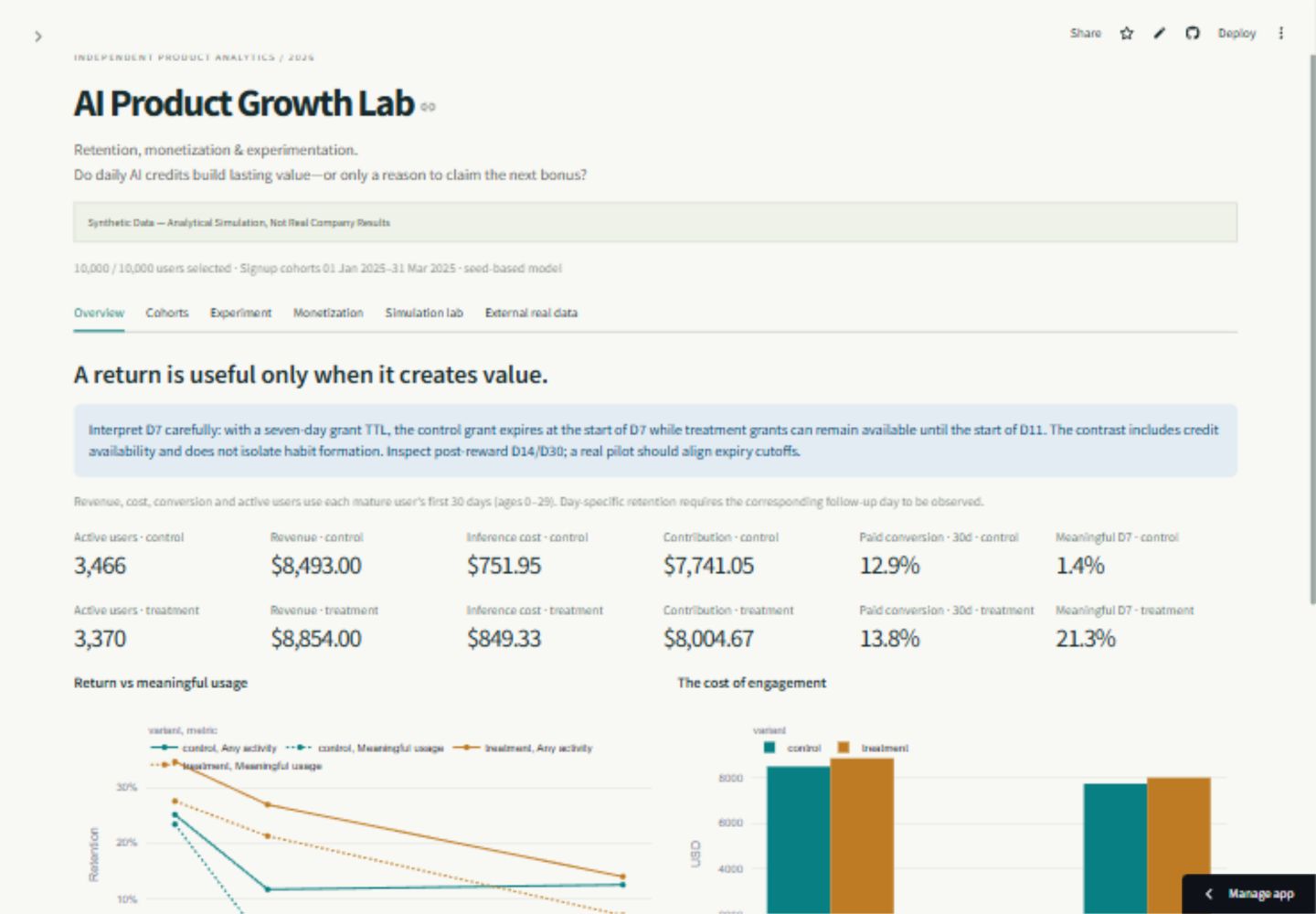This screenshot has width=1316, height=914.
Task: Click the "control, Meaningful usage" legend entry
Action: [365, 748]
